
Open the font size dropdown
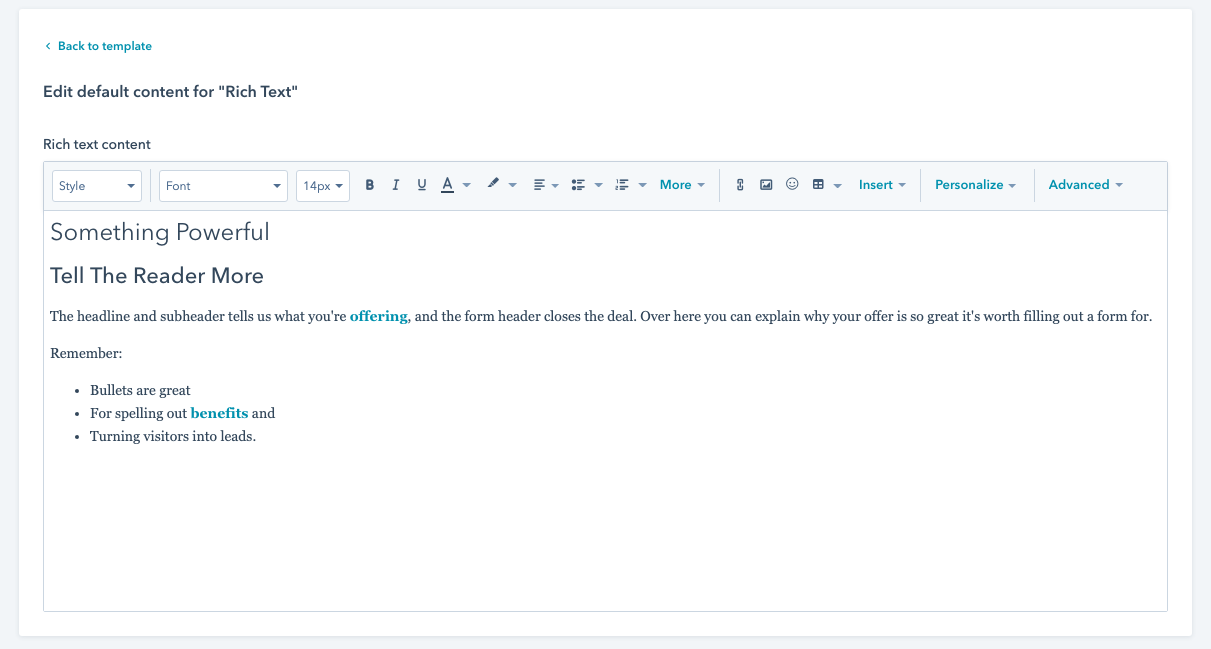point(322,185)
